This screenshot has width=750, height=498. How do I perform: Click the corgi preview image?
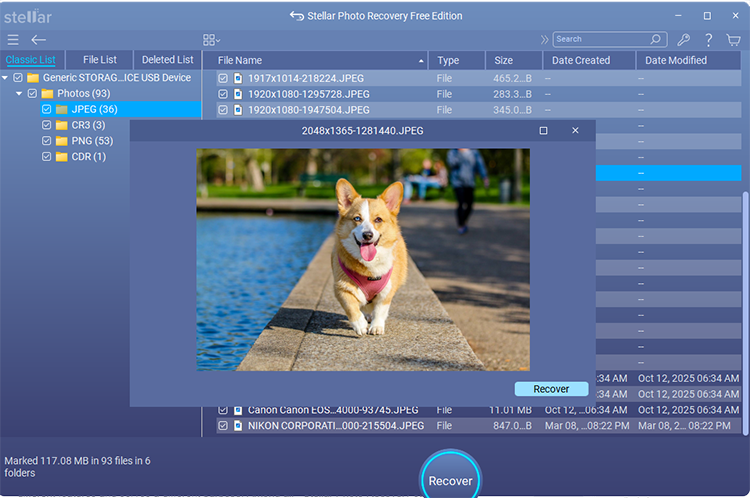point(363,259)
